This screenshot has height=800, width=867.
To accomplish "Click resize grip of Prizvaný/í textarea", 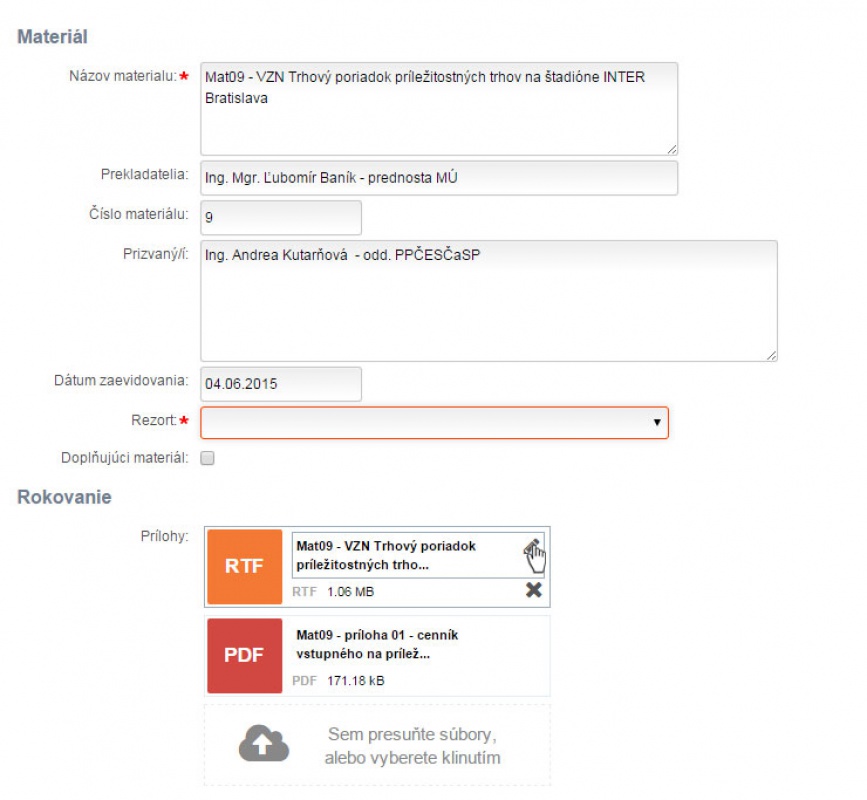I will [771, 355].
